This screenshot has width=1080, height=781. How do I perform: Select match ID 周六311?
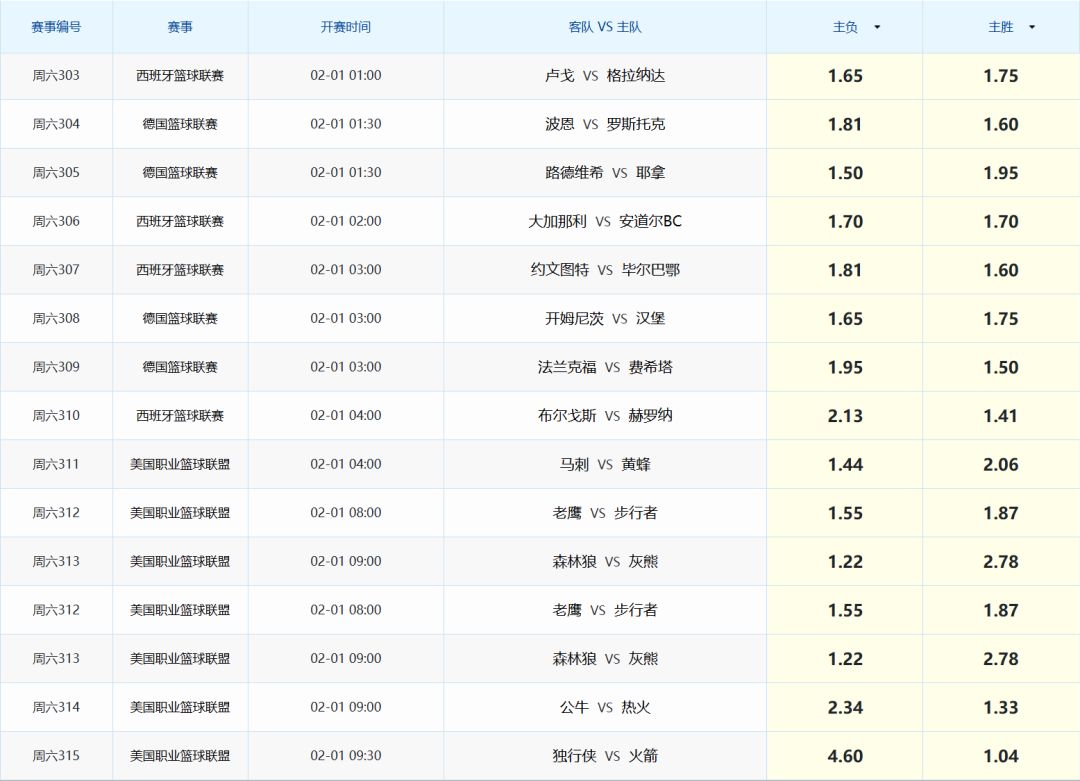(56, 464)
